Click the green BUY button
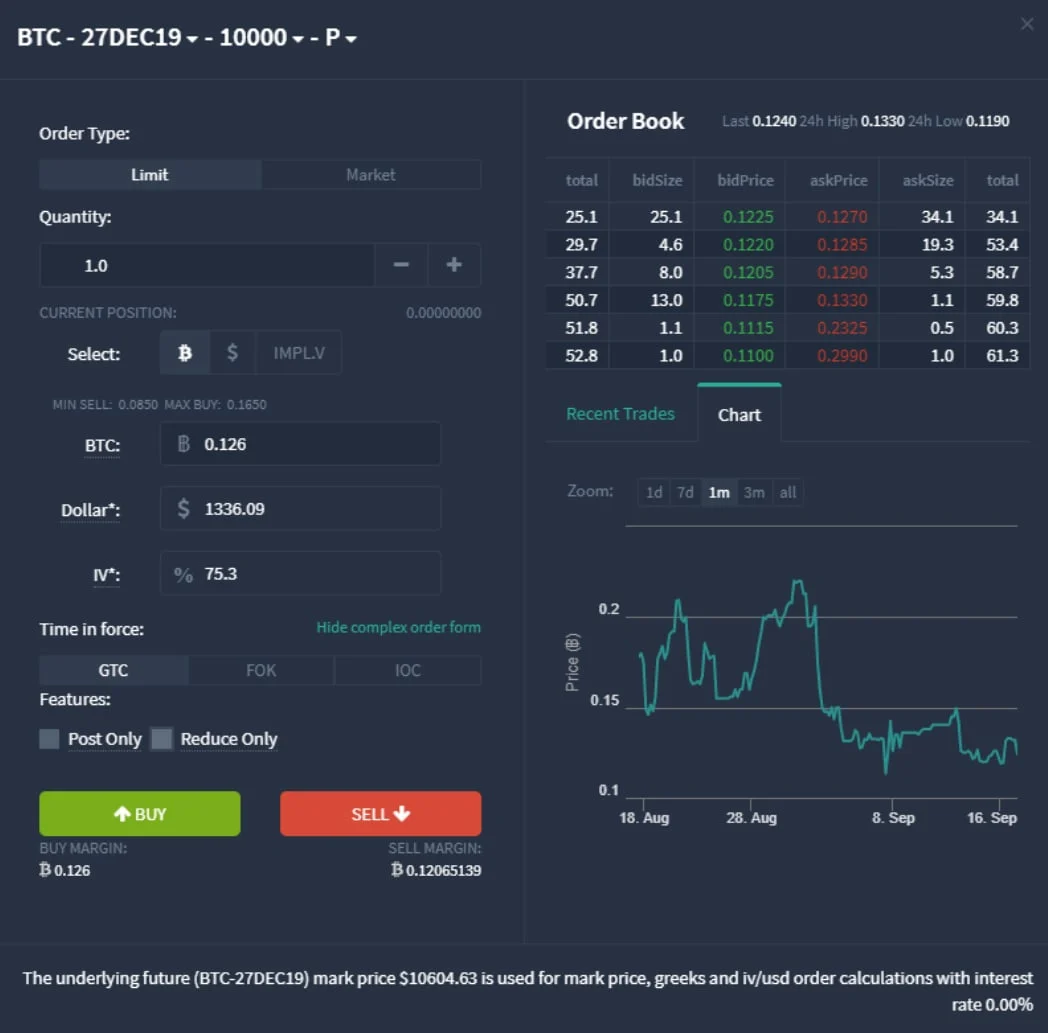 140,814
